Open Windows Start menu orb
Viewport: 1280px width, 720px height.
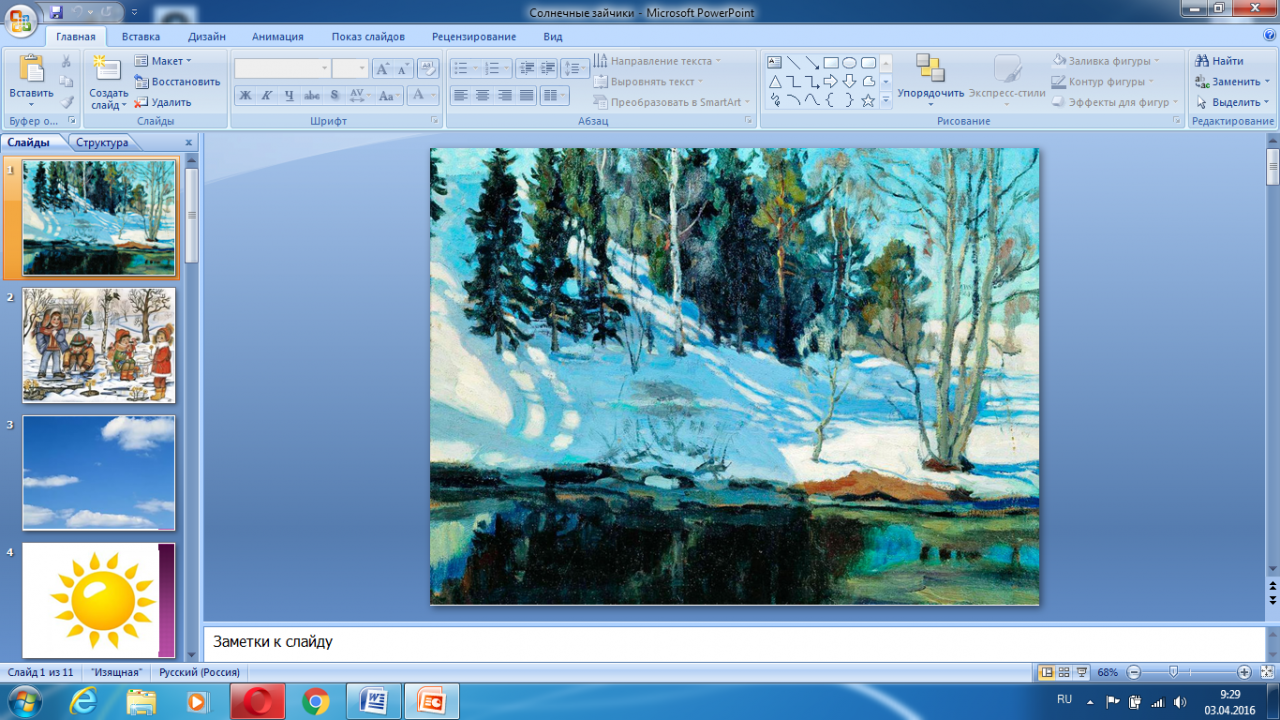click(24, 702)
